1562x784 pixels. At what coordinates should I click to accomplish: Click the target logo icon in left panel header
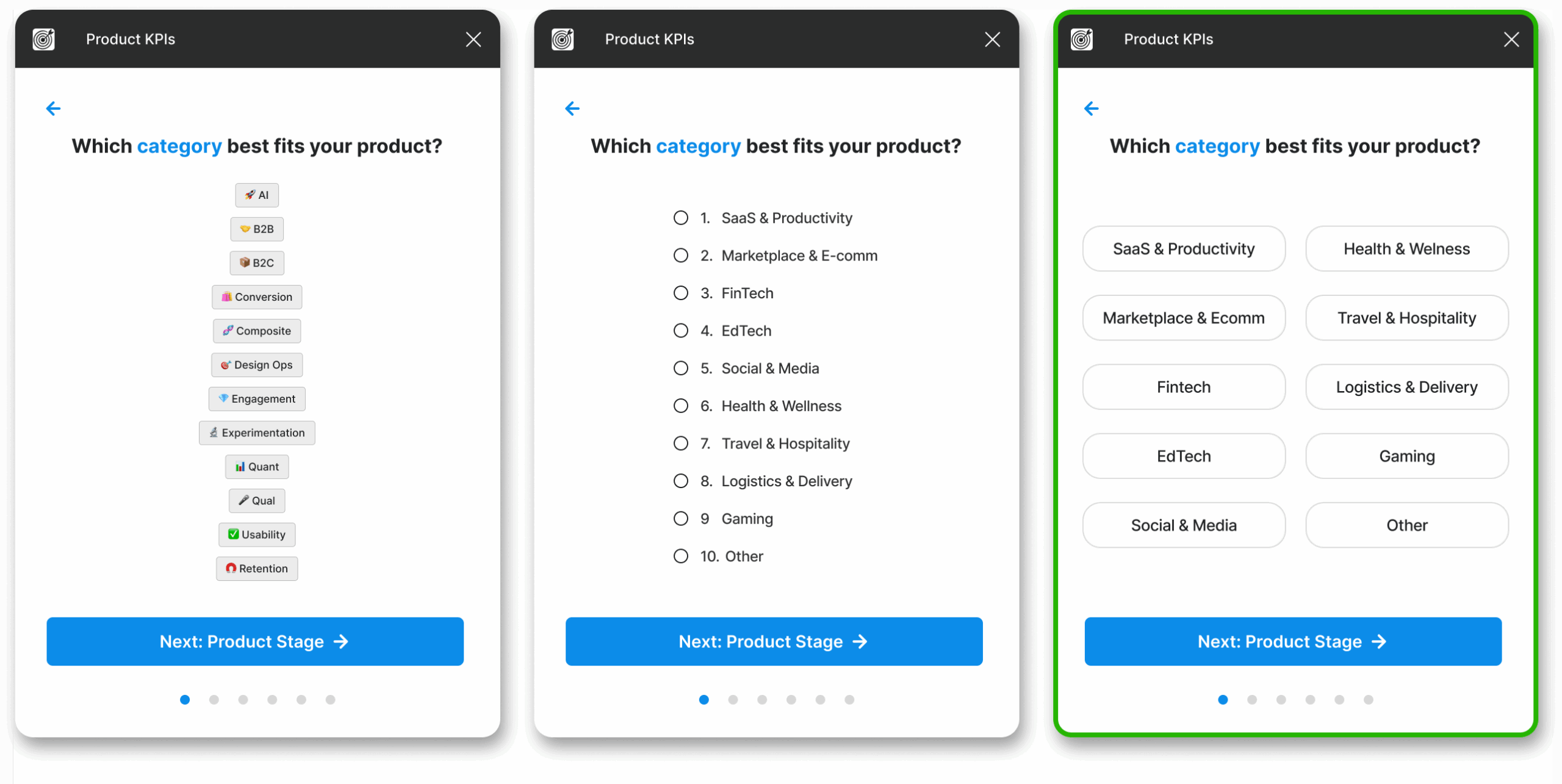[44, 40]
